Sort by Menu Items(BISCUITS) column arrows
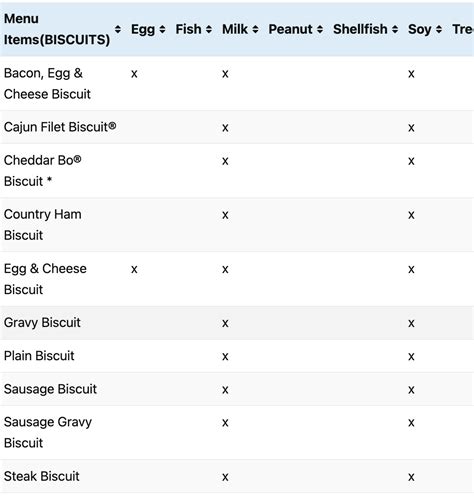This screenshot has width=474, height=499. coord(118,29)
